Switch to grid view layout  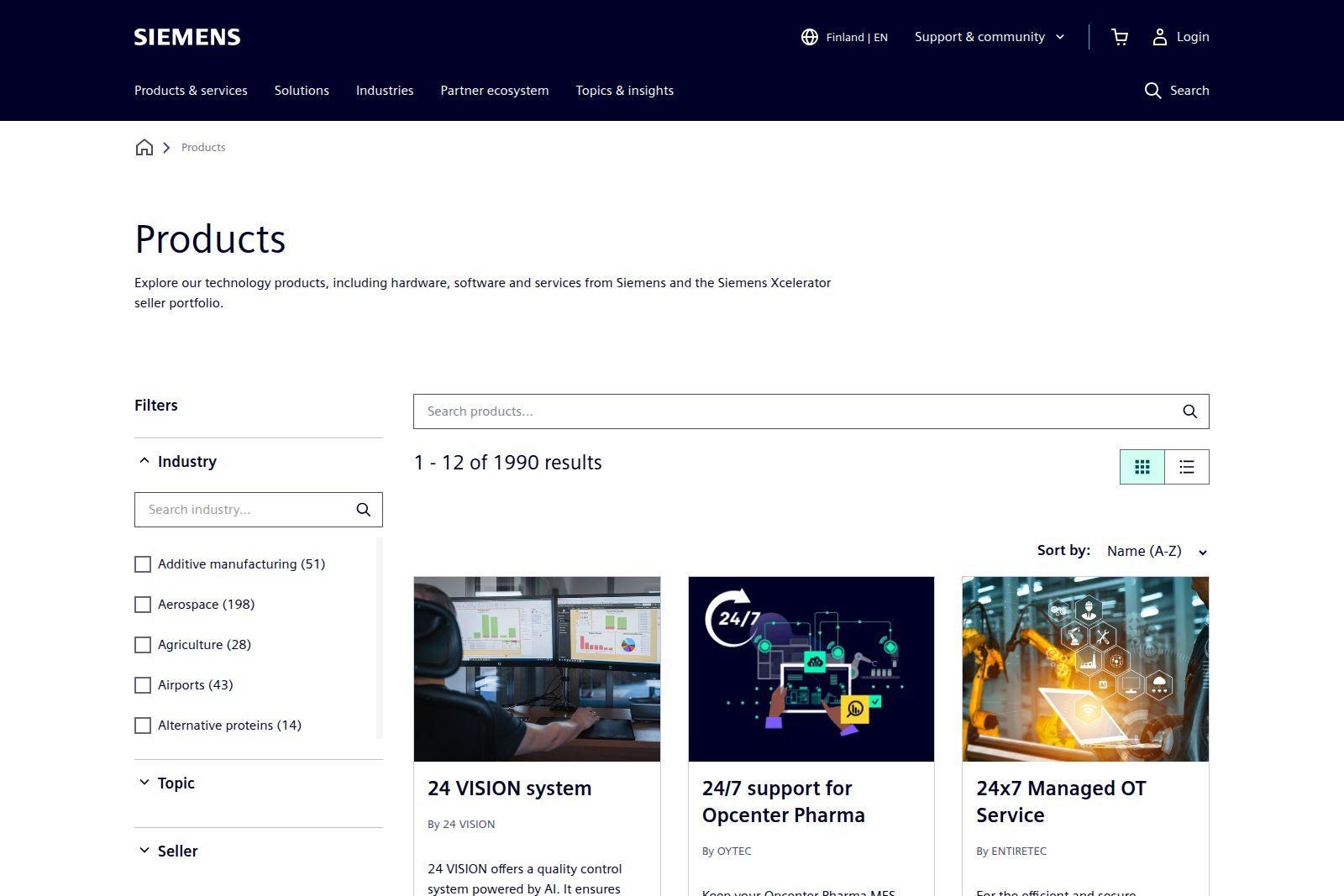1142,467
